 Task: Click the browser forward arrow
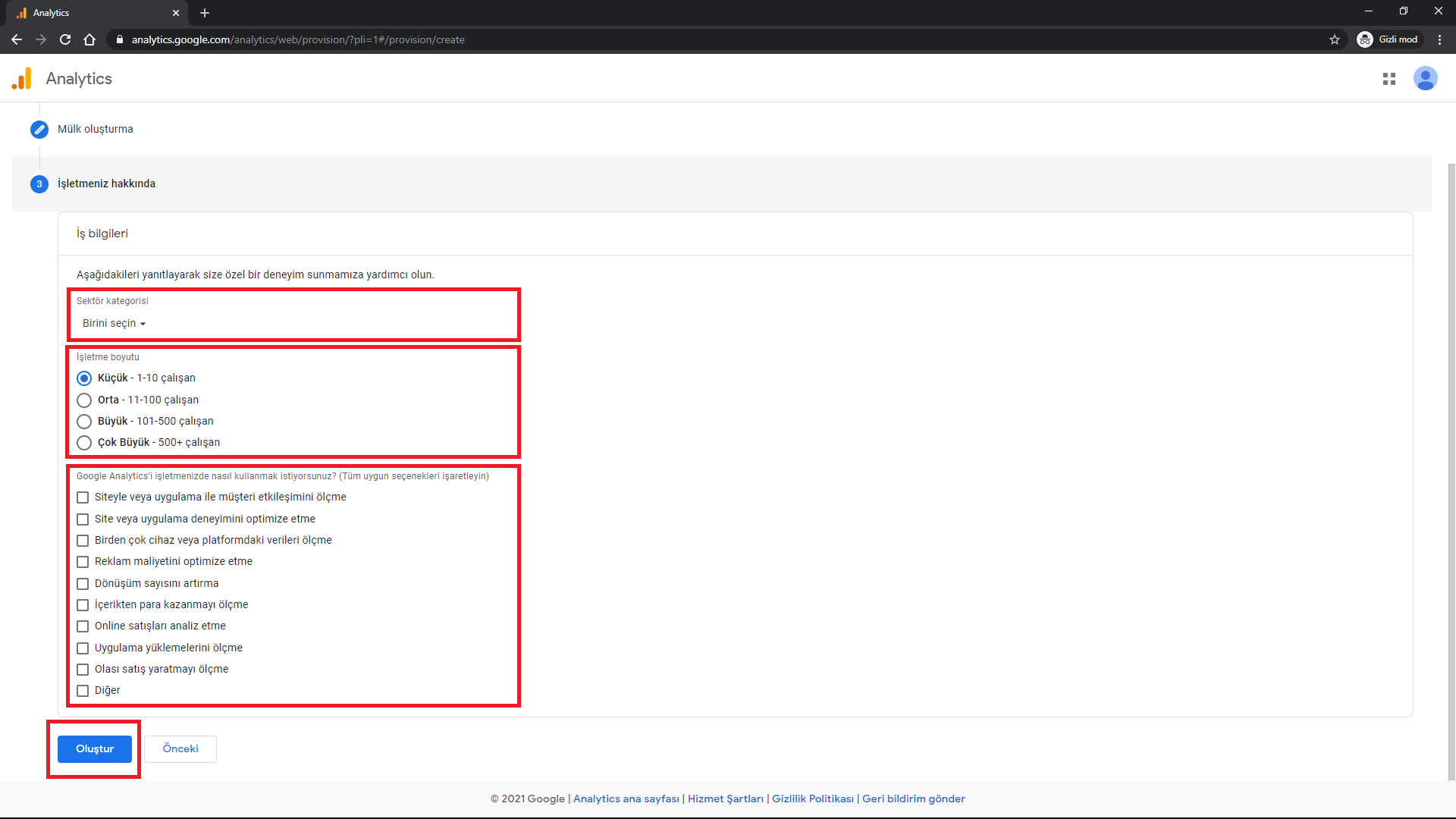pos(41,39)
